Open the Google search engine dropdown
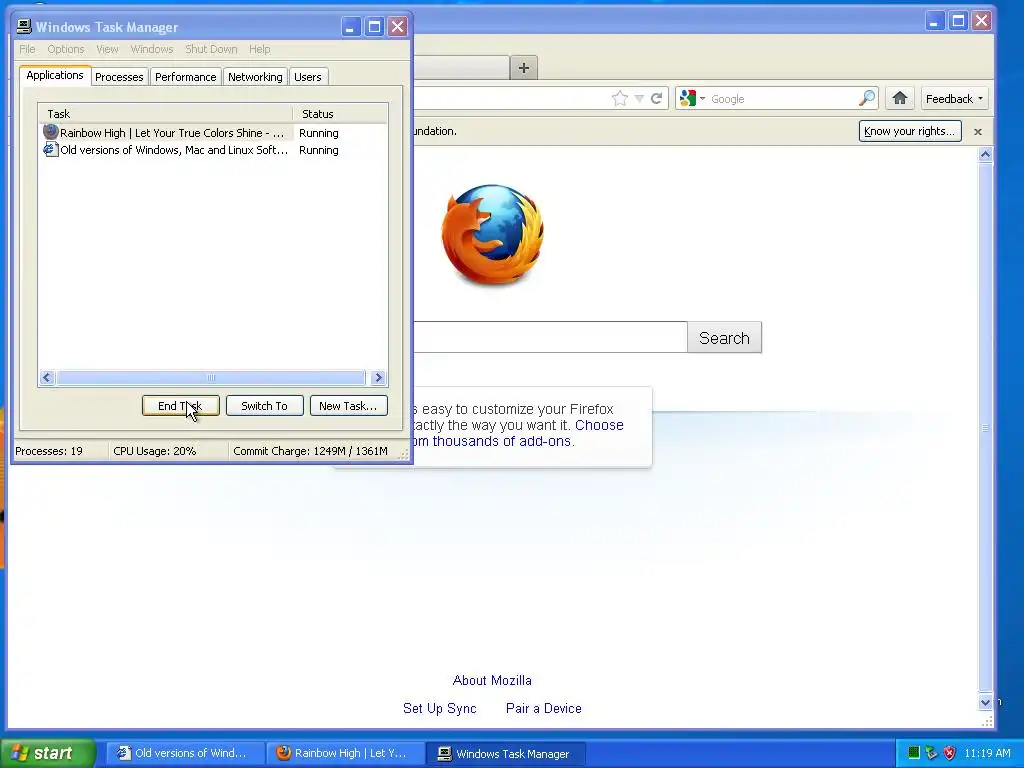 pos(692,99)
